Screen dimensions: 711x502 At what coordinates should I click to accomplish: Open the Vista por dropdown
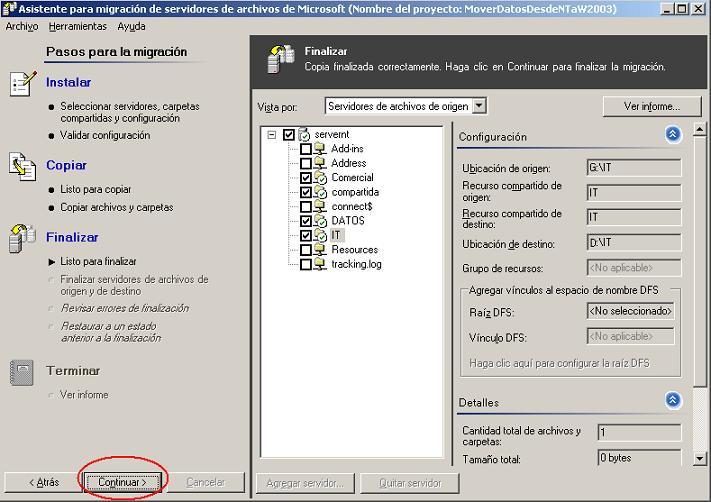(479, 106)
